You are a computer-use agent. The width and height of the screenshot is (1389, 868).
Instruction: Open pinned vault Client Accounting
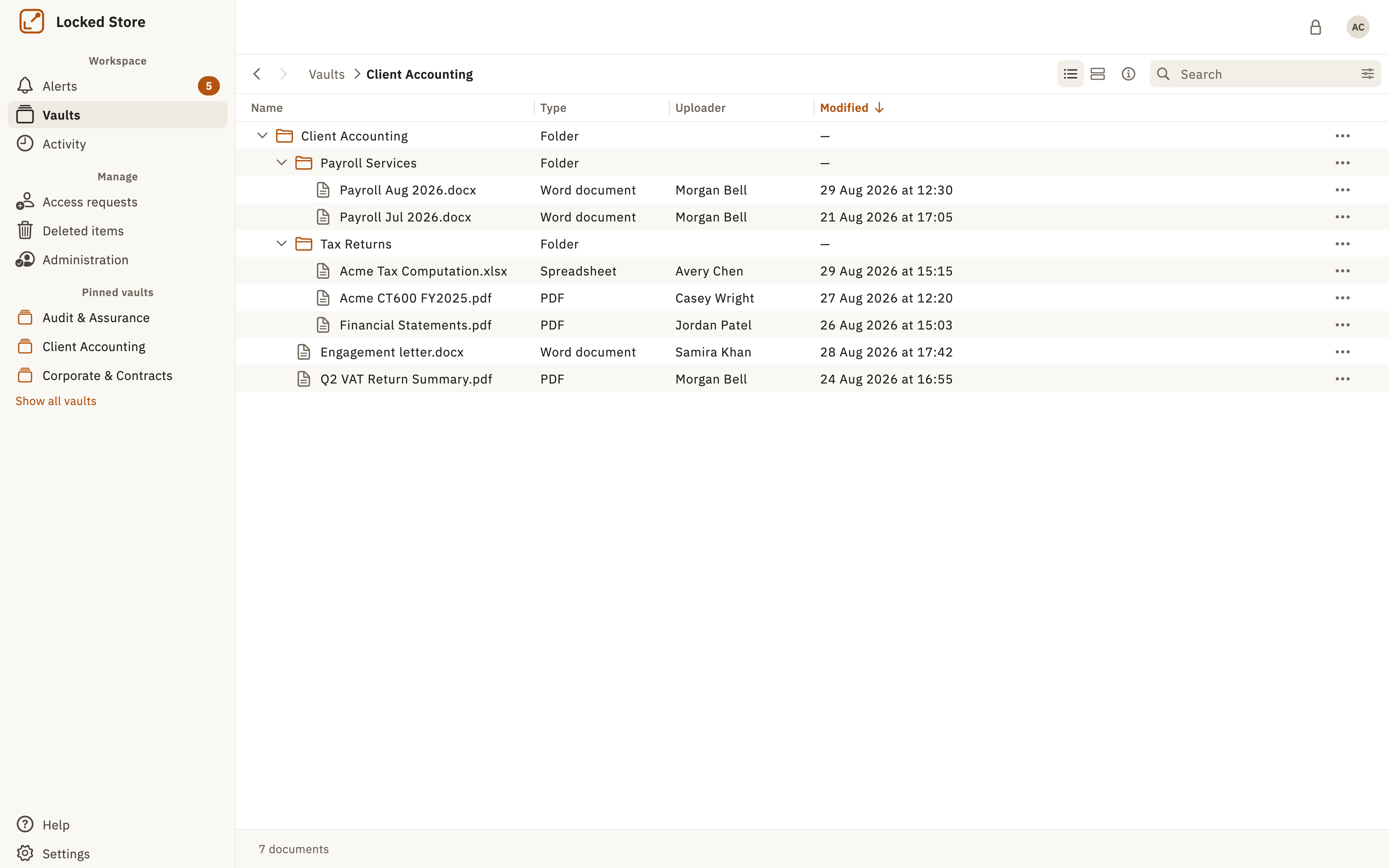118,347
